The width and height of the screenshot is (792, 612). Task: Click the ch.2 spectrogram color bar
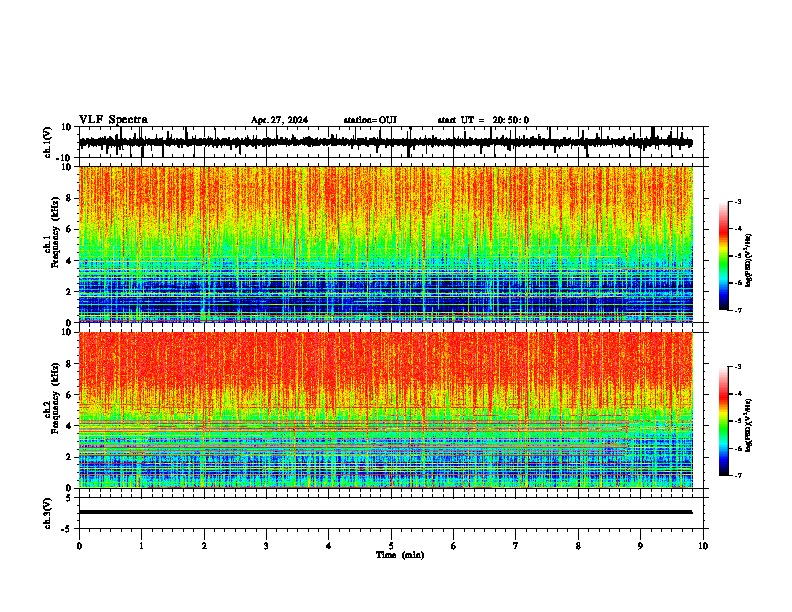[x=724, y=421]
